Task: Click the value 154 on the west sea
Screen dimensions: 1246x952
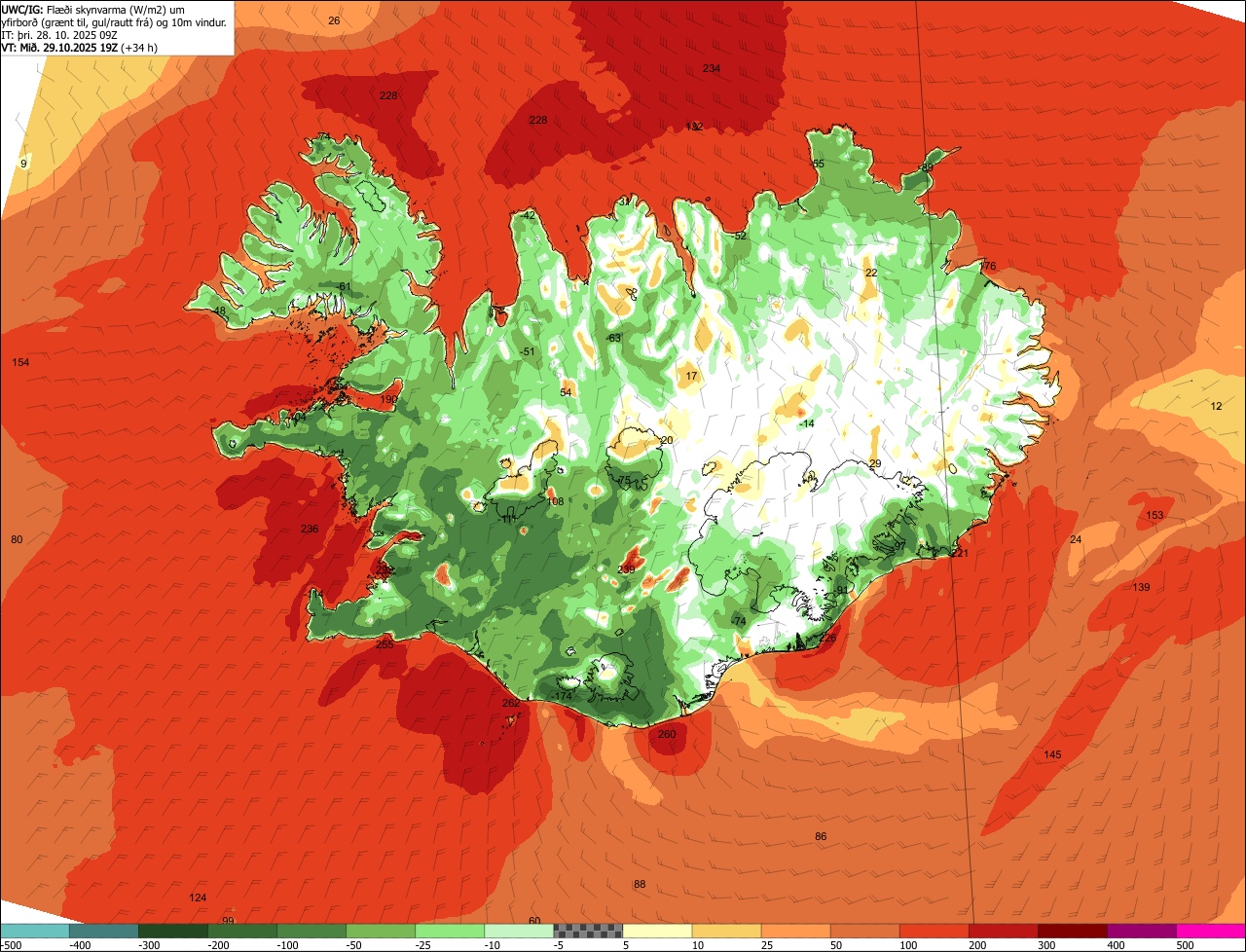Action: [20, 362]
